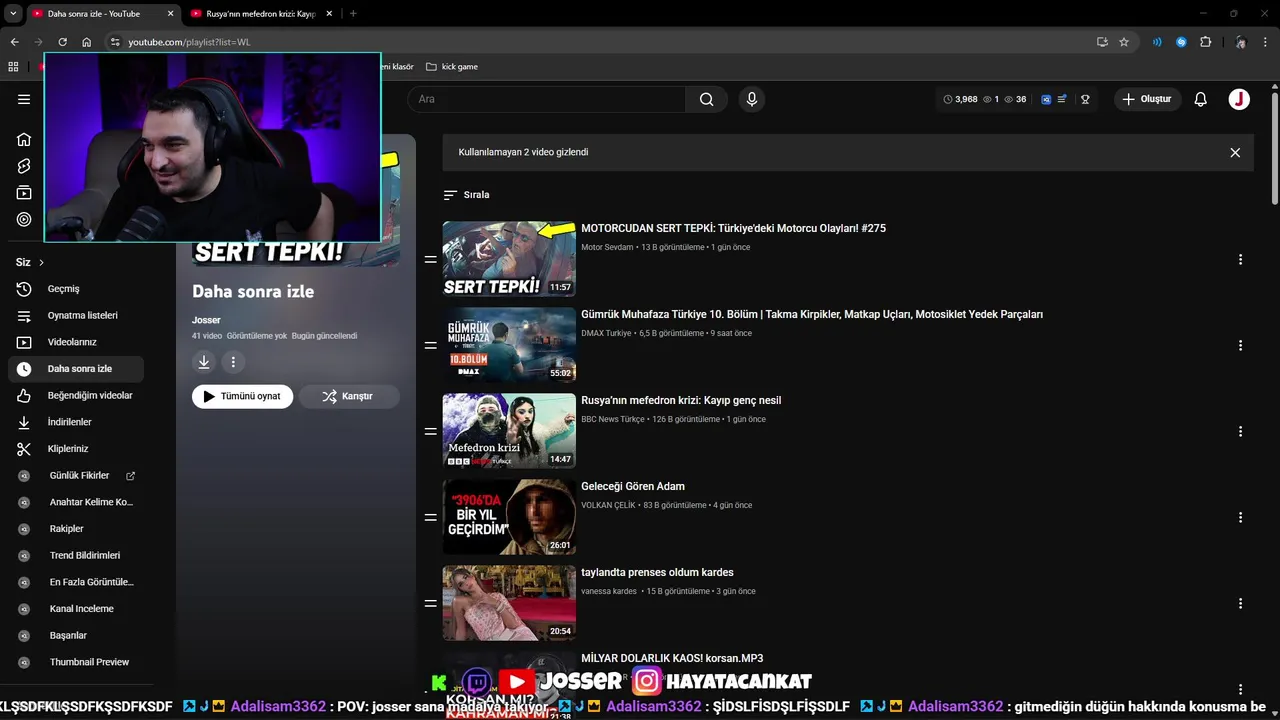Click the blue IQ extension icon
Screen dimensions: 1280x720
click(1046, 99)
